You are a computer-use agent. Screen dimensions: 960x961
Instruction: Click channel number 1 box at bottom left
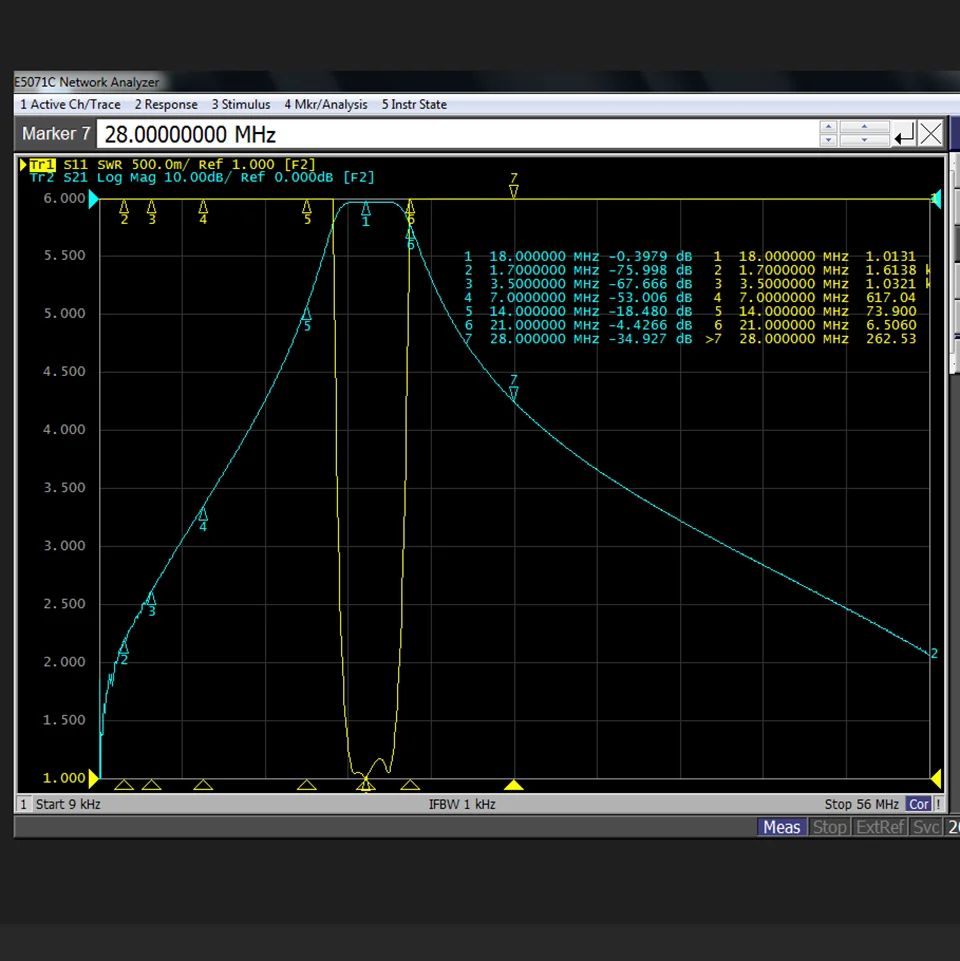(23, 804)
